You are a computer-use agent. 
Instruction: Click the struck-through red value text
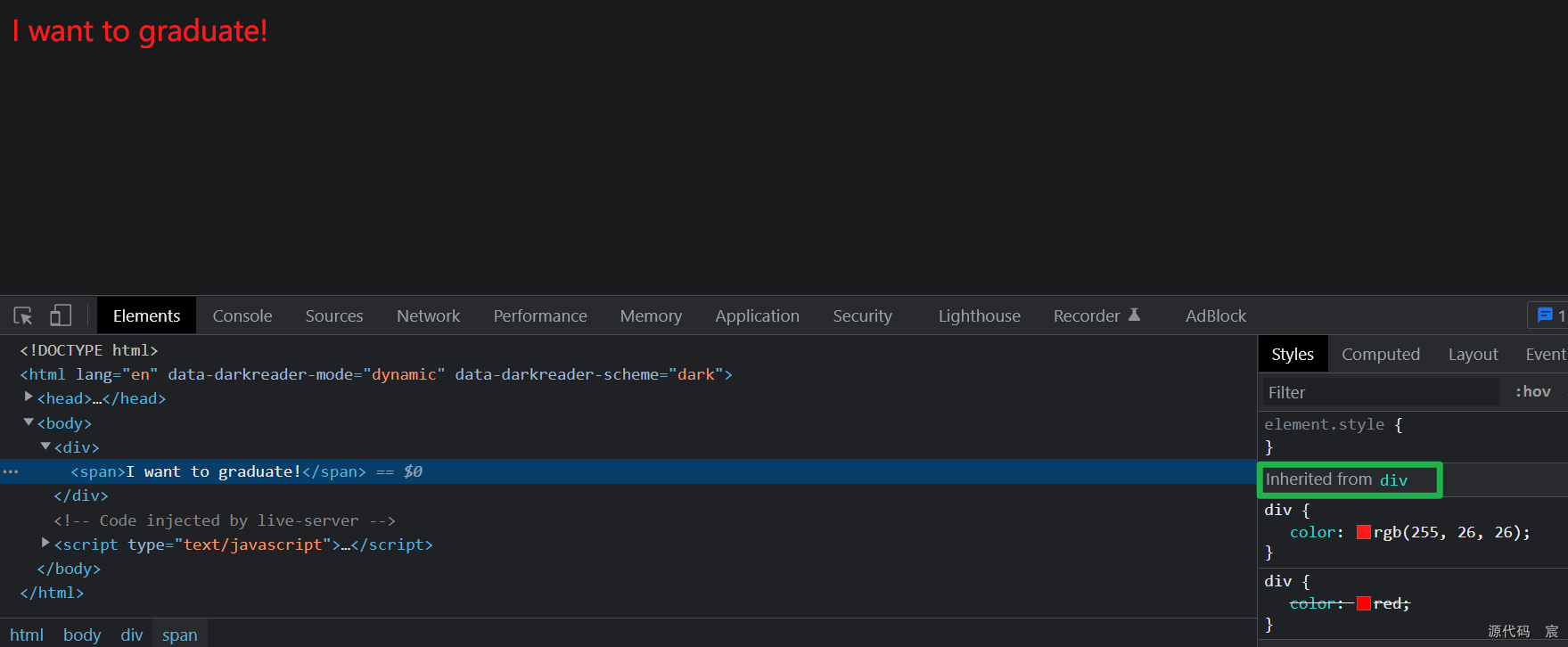pyautogui.click(x=1387, y=603)
